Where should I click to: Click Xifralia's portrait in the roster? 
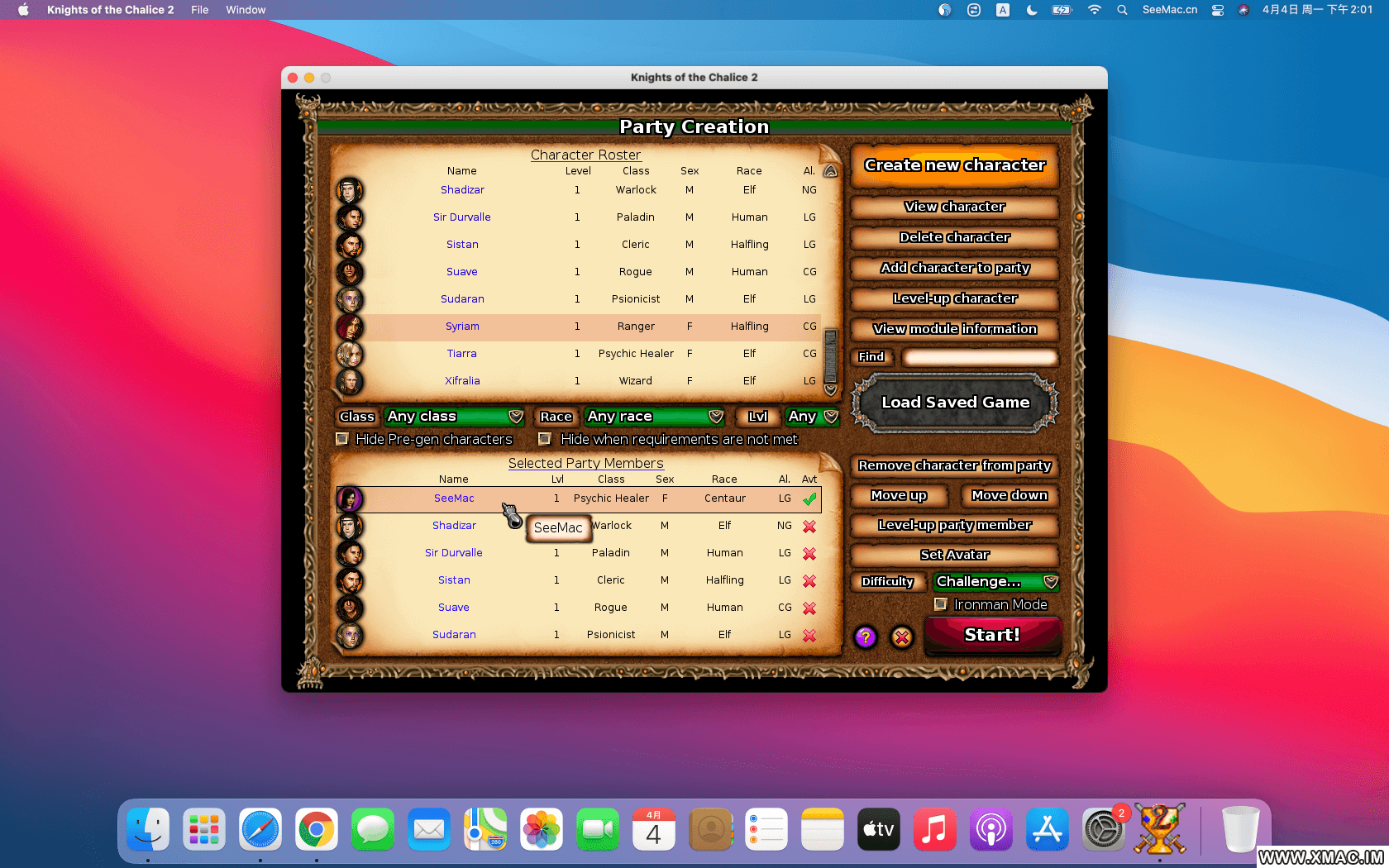coord(350,381)
